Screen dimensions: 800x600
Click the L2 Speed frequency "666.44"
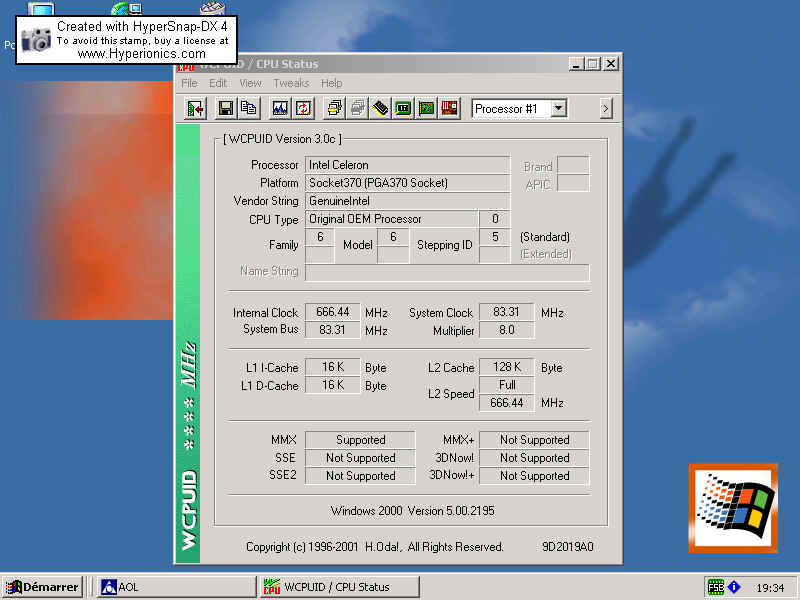pos(507,403)
